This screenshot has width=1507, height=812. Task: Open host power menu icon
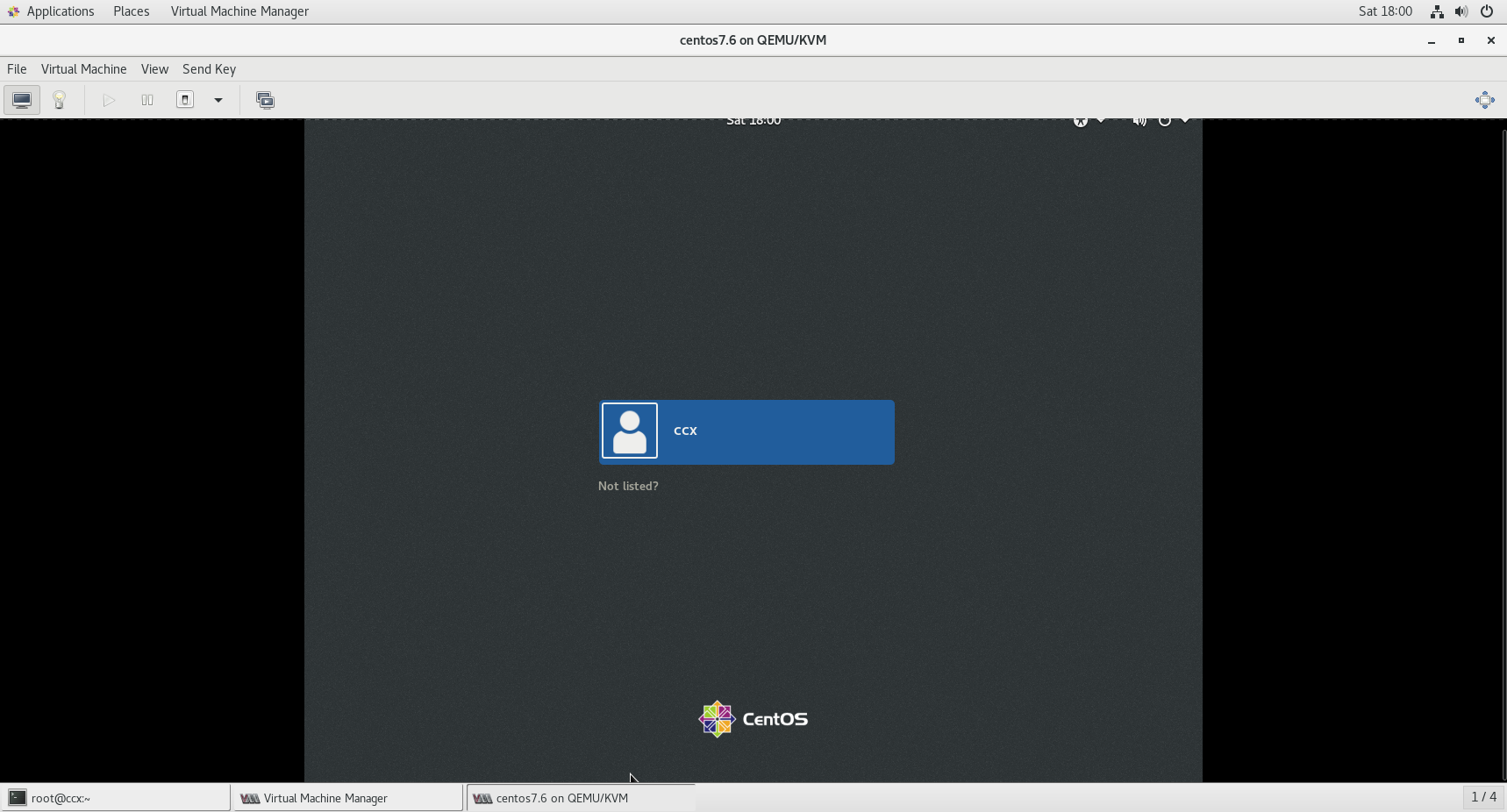[1487, 11]
